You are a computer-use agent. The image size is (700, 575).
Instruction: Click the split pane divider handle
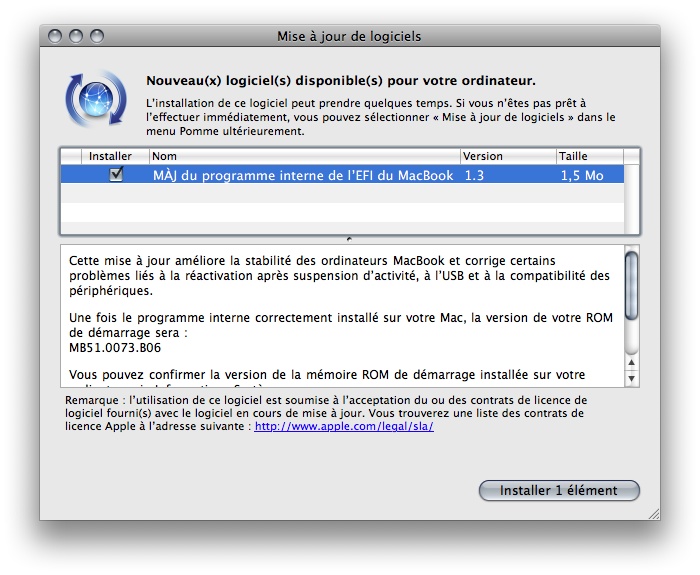tap(349, 239)
